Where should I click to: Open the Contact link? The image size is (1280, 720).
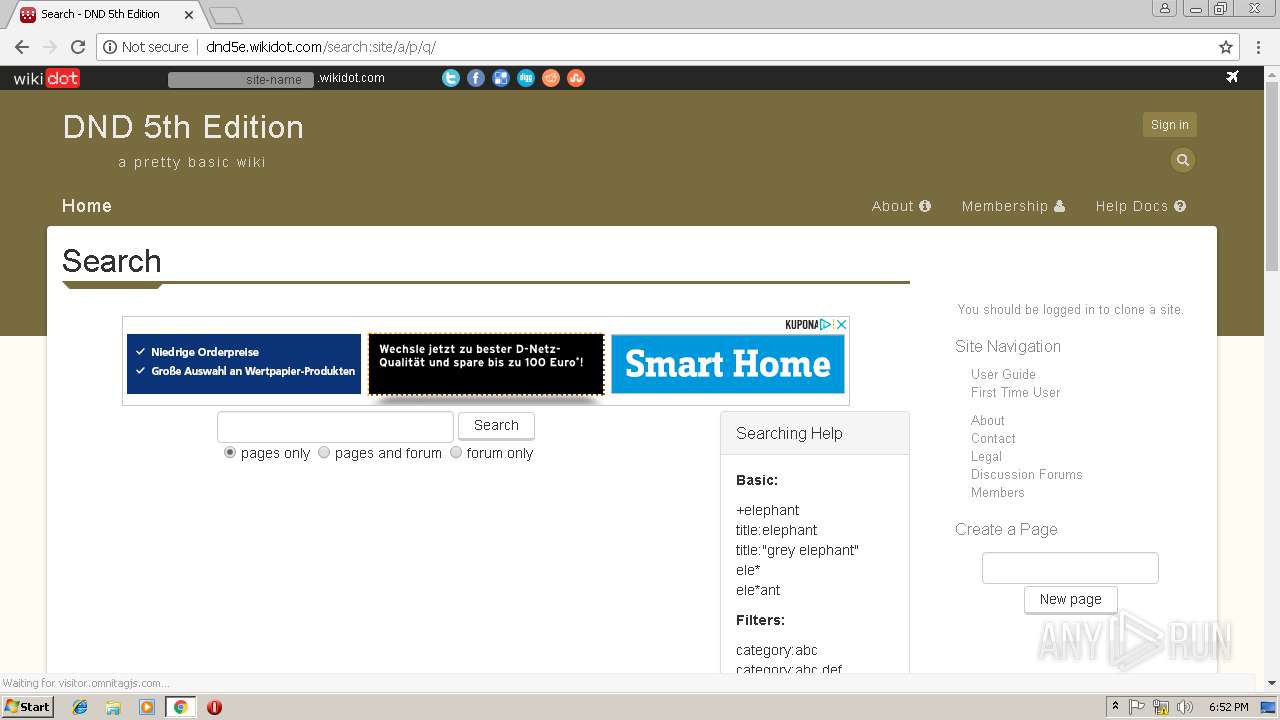pos(993,438)
